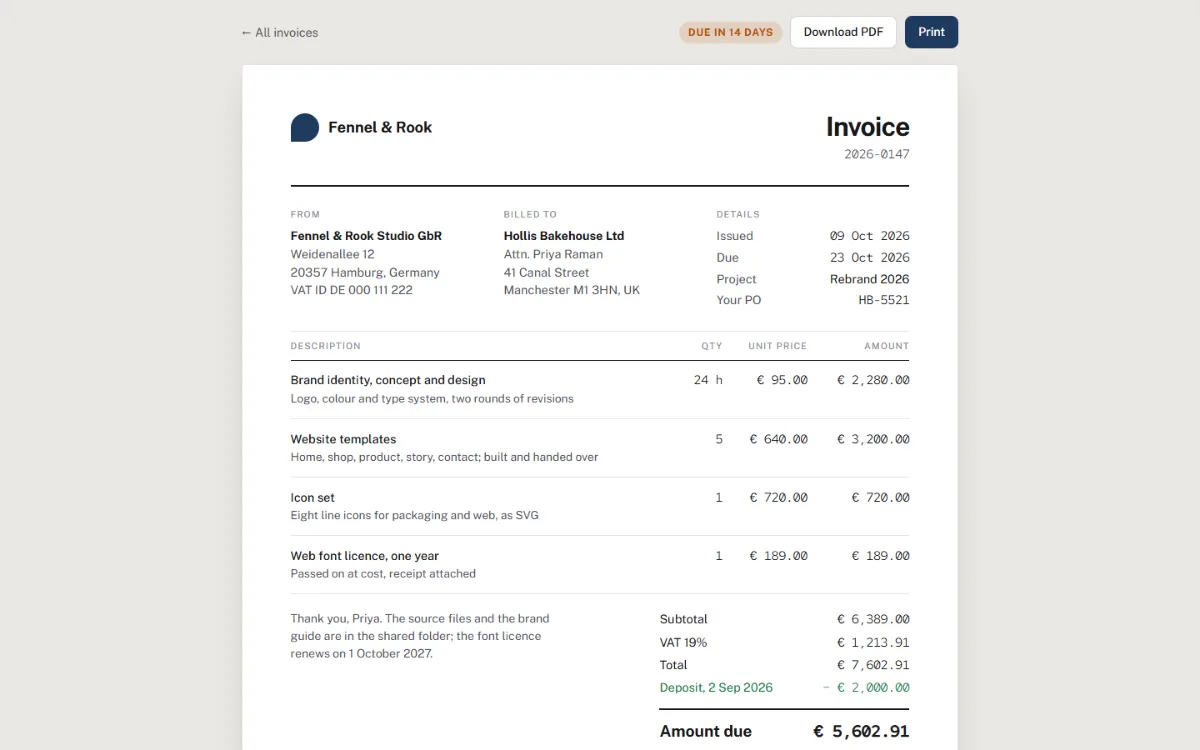This screenshot has width=1200, height=750.
Task: Click the Description column header
Action: (326, 346)
